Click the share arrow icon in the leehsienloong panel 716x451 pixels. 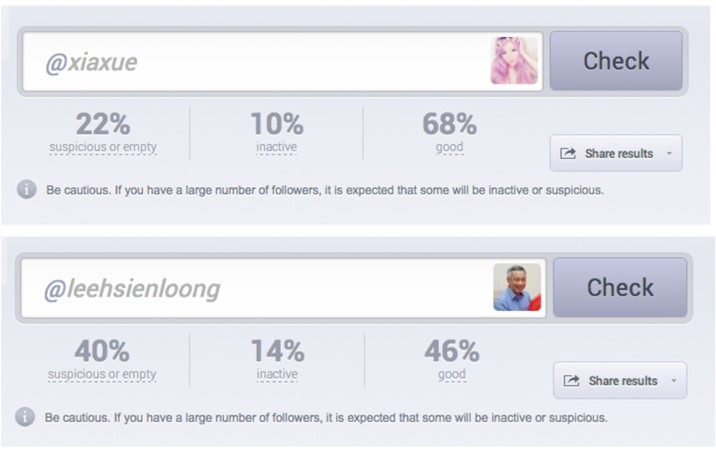(x=571, y=380)
